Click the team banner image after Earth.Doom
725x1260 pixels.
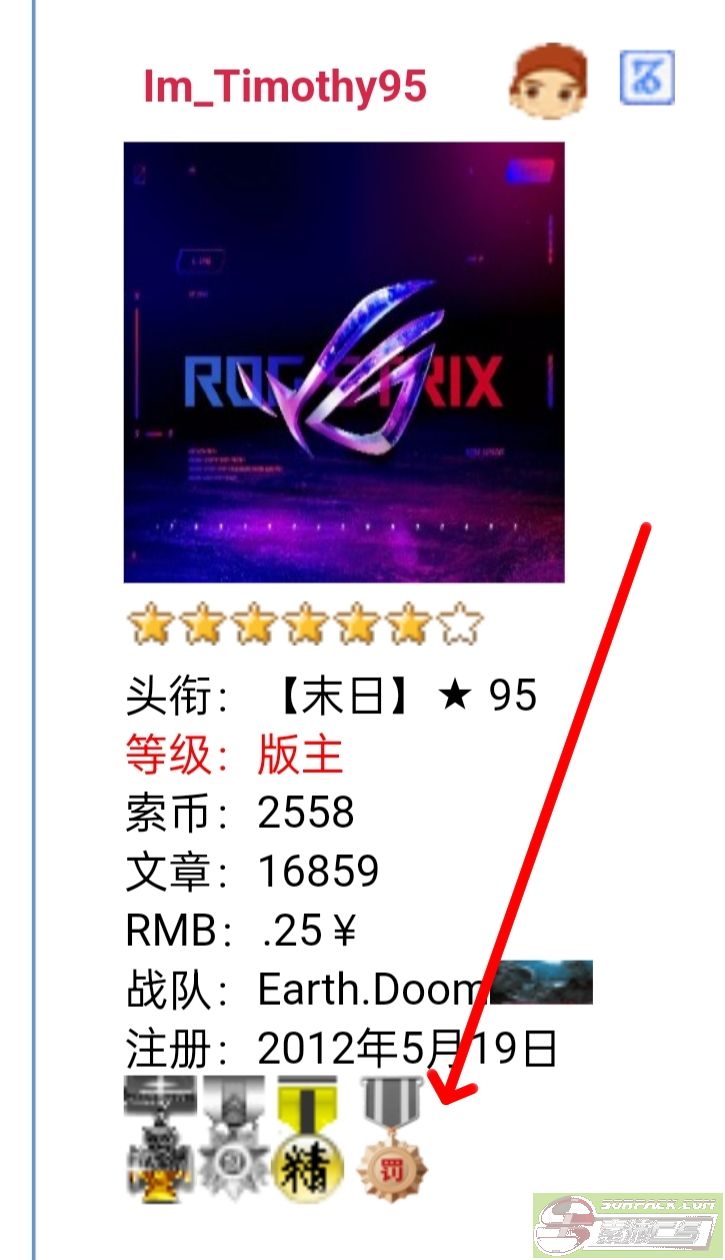coord(540,982)
